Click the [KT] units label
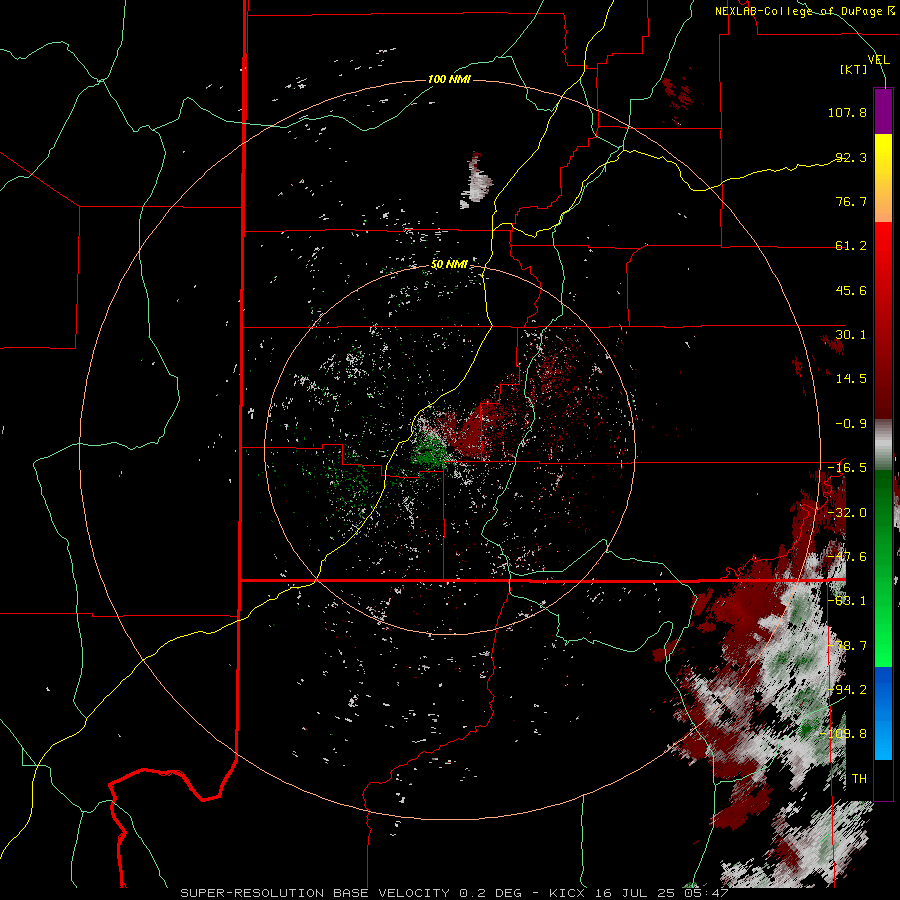Image resolution: width=900 pixels, height=900 pixels. (854, 69)
